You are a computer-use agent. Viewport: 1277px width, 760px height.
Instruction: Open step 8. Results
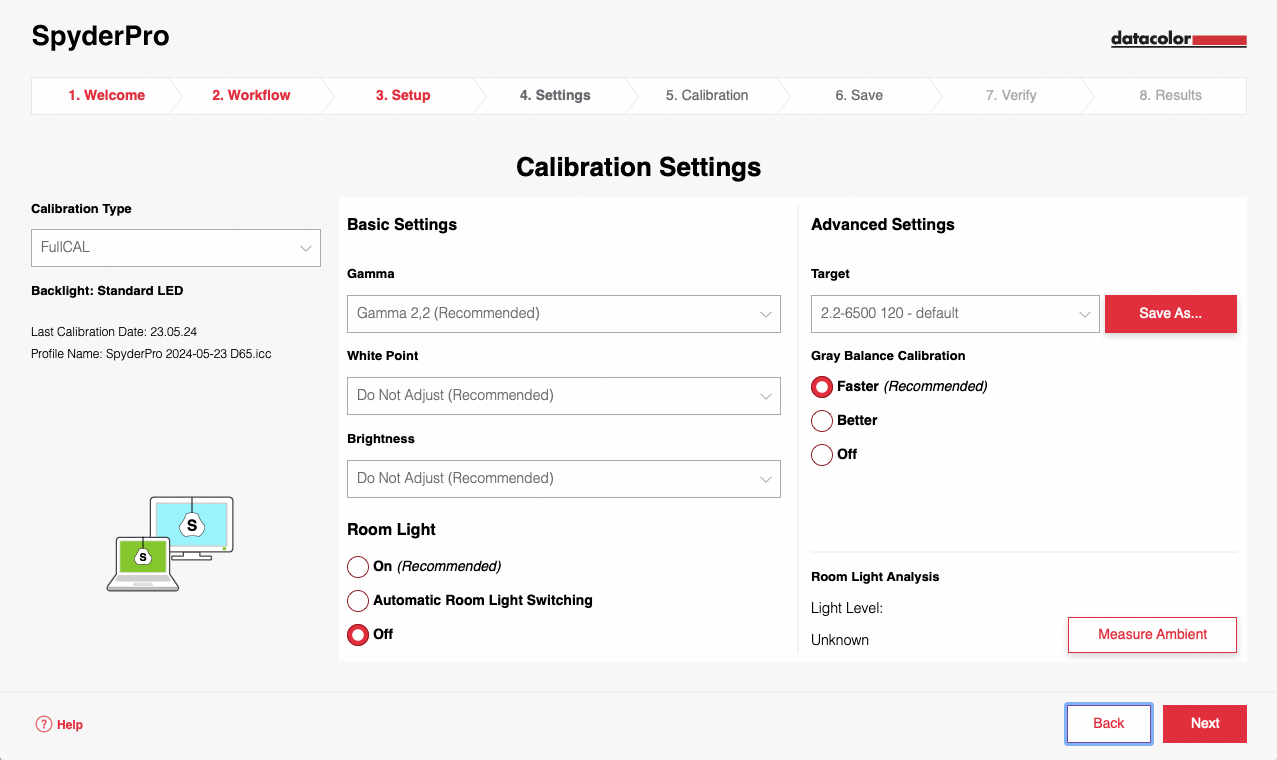point(1170,96)
